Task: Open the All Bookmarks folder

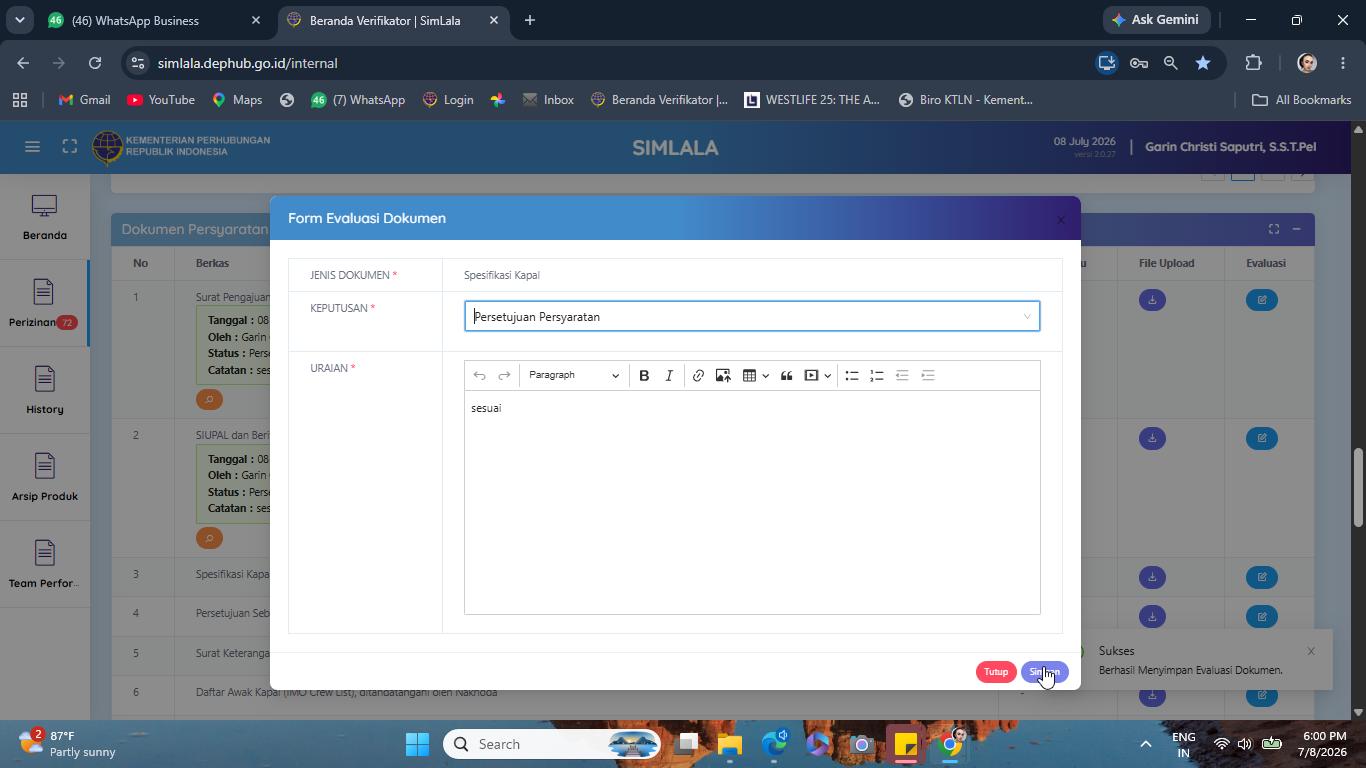Action: tap(1301, 100)
